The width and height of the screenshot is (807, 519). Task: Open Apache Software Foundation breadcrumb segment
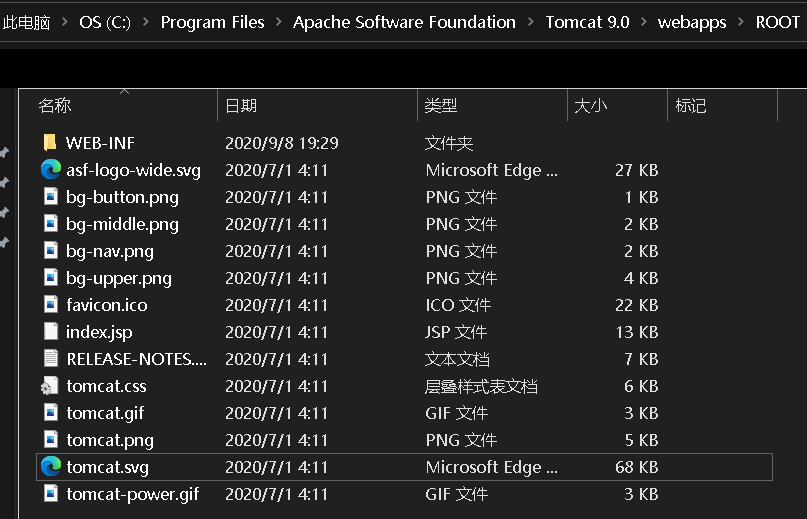(405, 22)
